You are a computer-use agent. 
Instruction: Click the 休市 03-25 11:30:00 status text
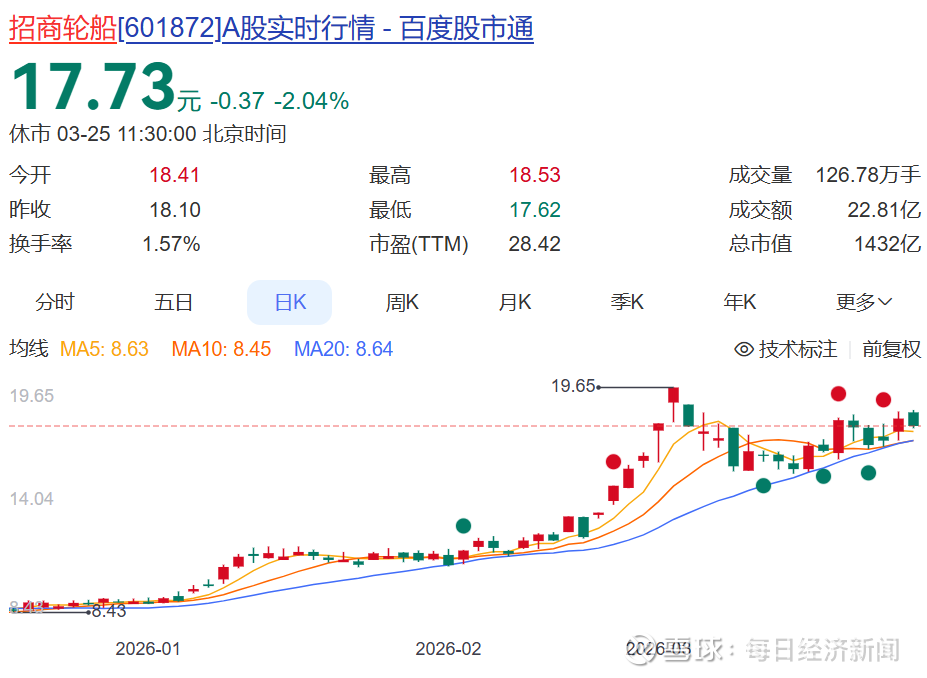tap(148, 134)
